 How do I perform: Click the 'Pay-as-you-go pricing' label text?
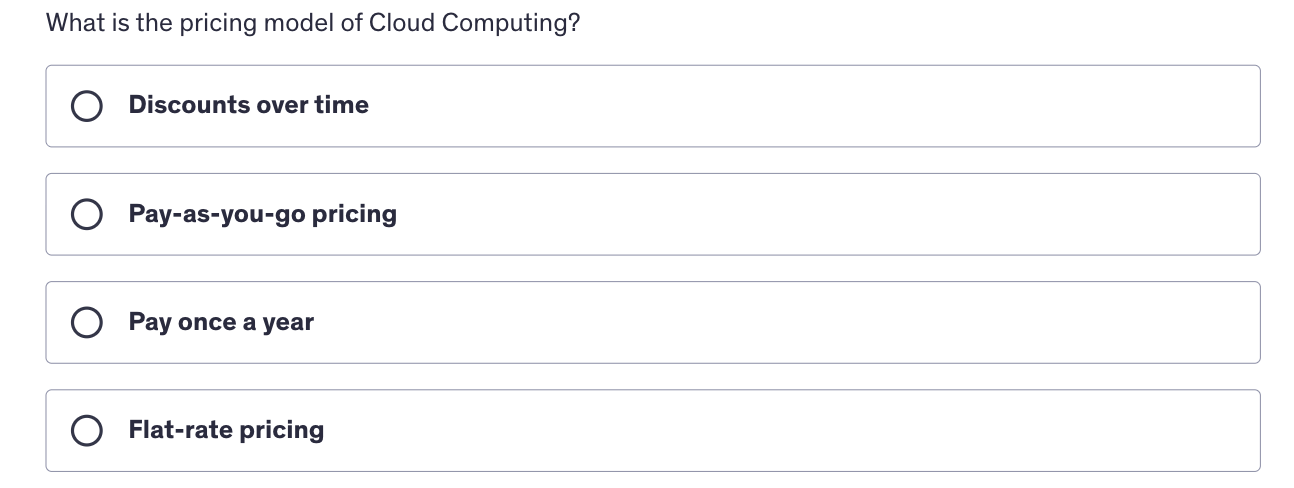(x=262, y=214)
